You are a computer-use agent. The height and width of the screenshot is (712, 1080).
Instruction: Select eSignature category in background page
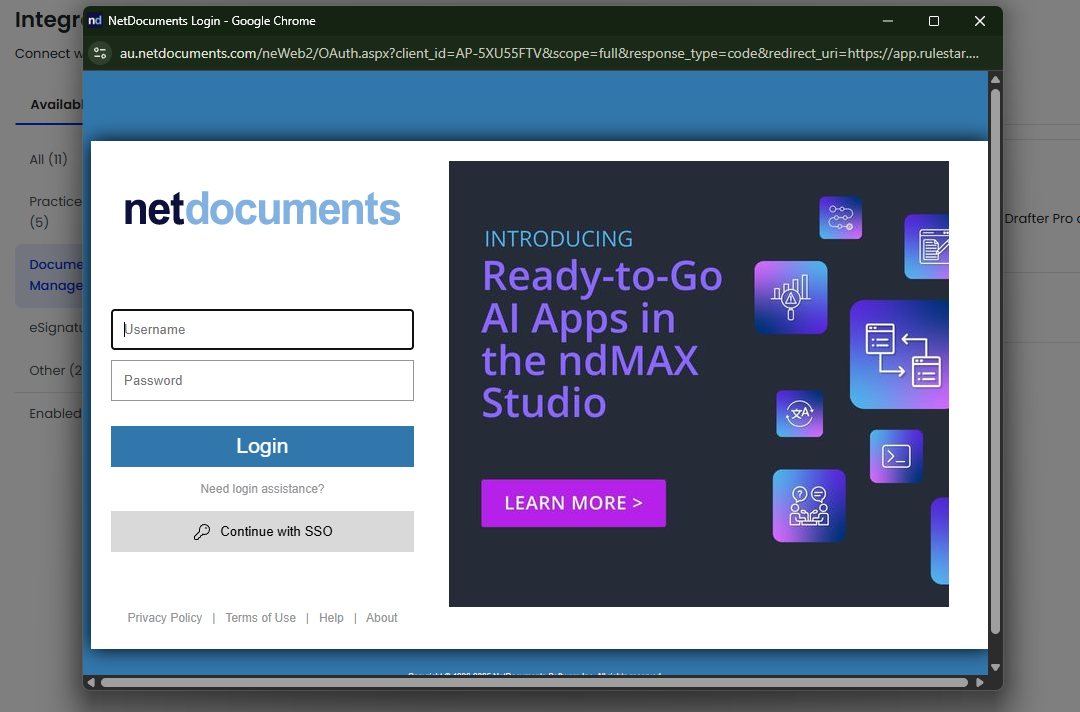point(56,328)
